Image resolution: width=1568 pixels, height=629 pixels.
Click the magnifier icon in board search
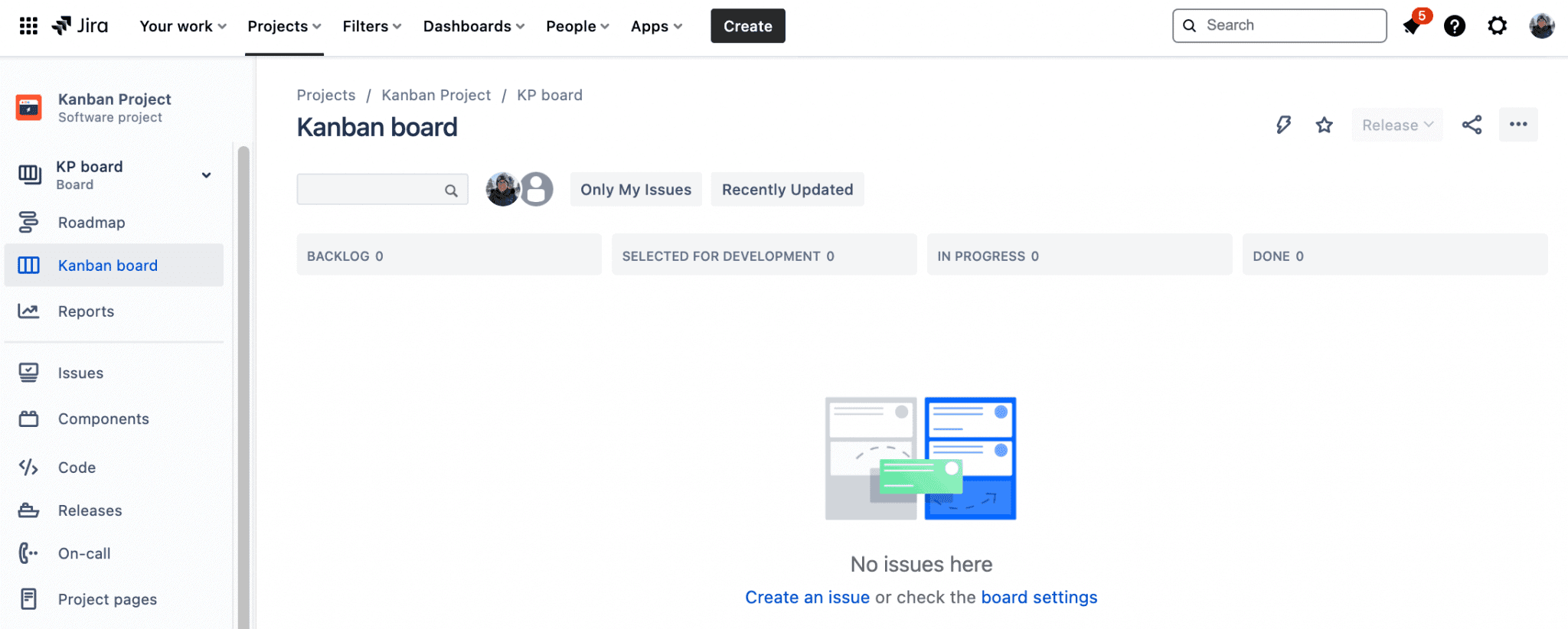(x=451, y=190)
